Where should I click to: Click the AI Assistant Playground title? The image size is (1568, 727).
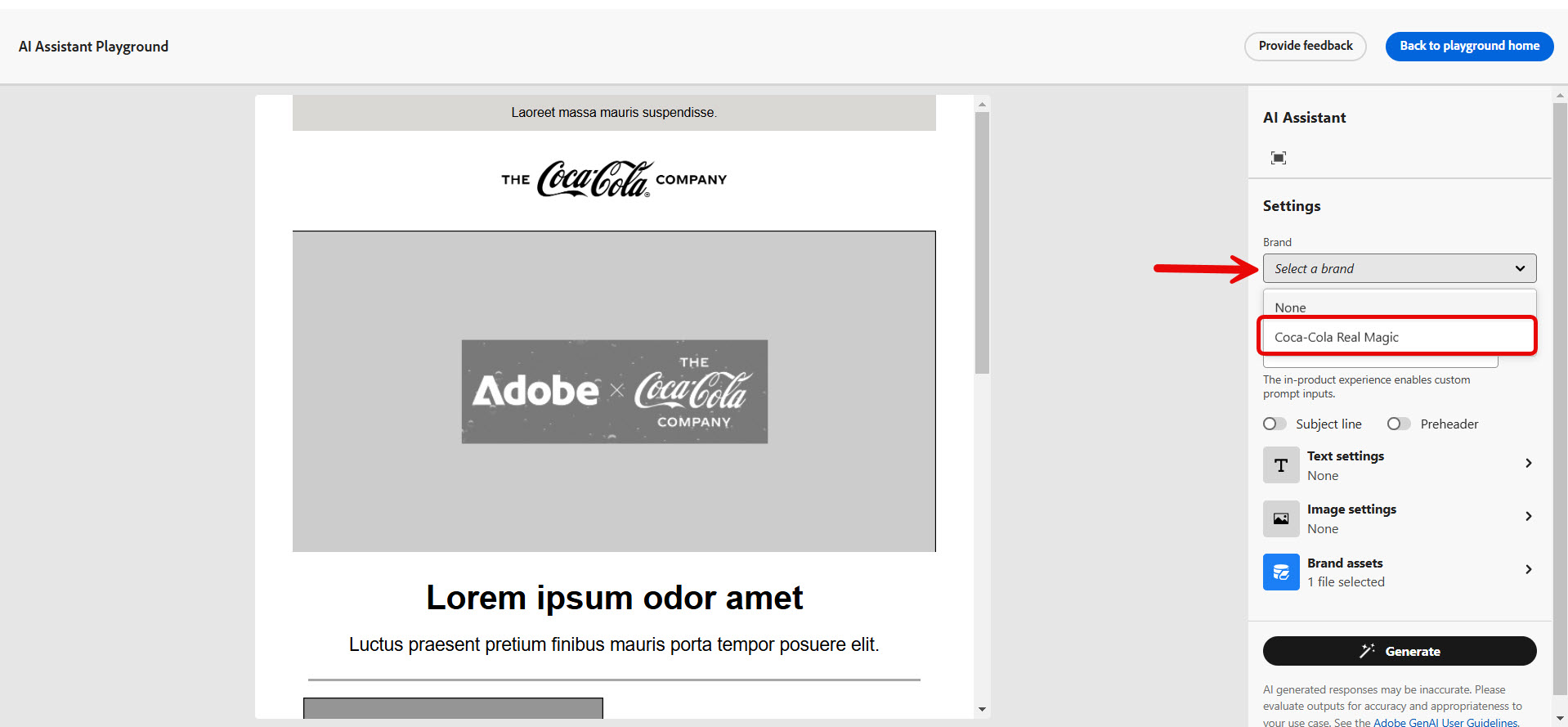(x=93, y=47)
